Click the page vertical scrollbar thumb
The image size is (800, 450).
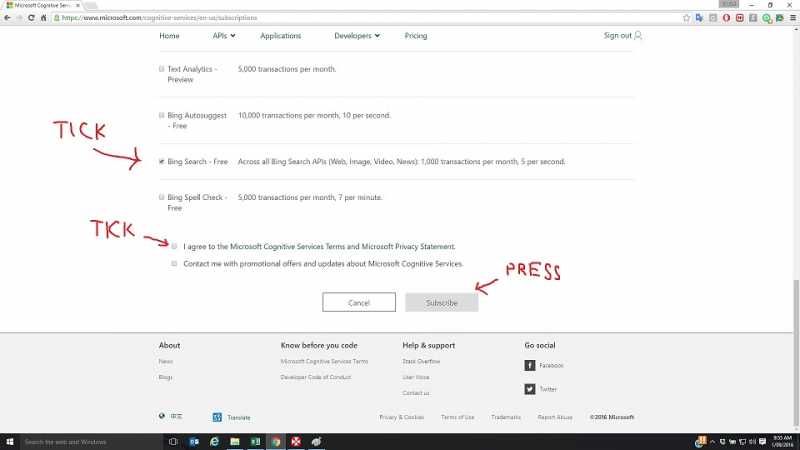pyautogui.click(x=796, y=352)
